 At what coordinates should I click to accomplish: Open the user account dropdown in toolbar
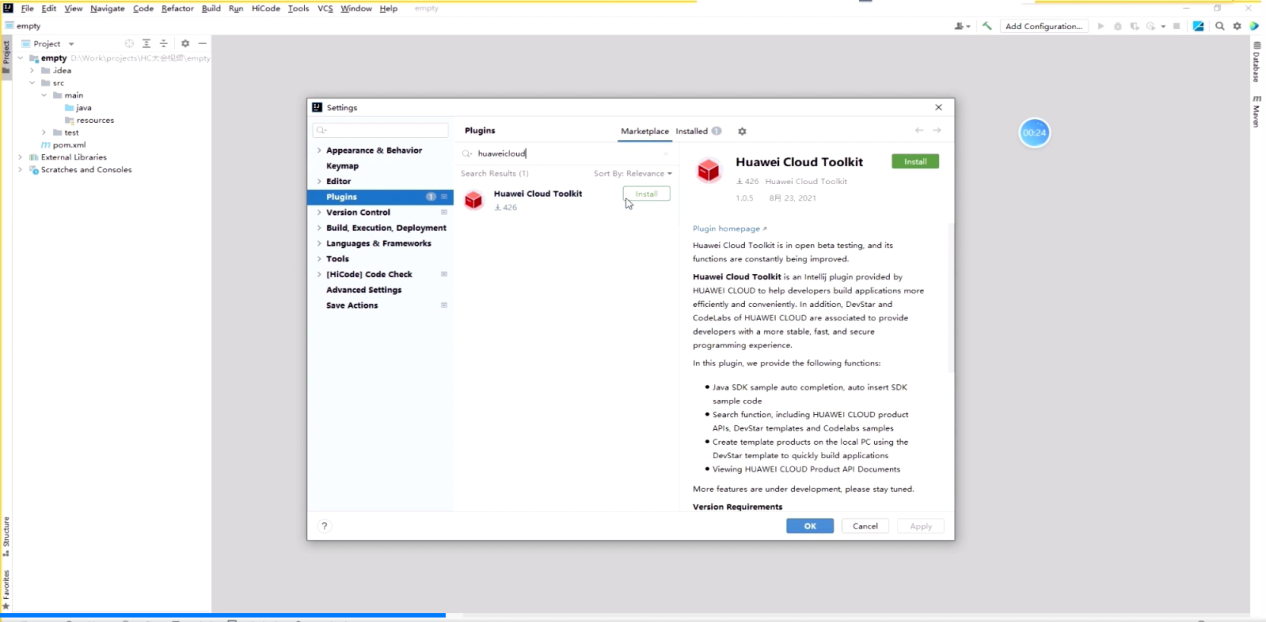(962, 26)
